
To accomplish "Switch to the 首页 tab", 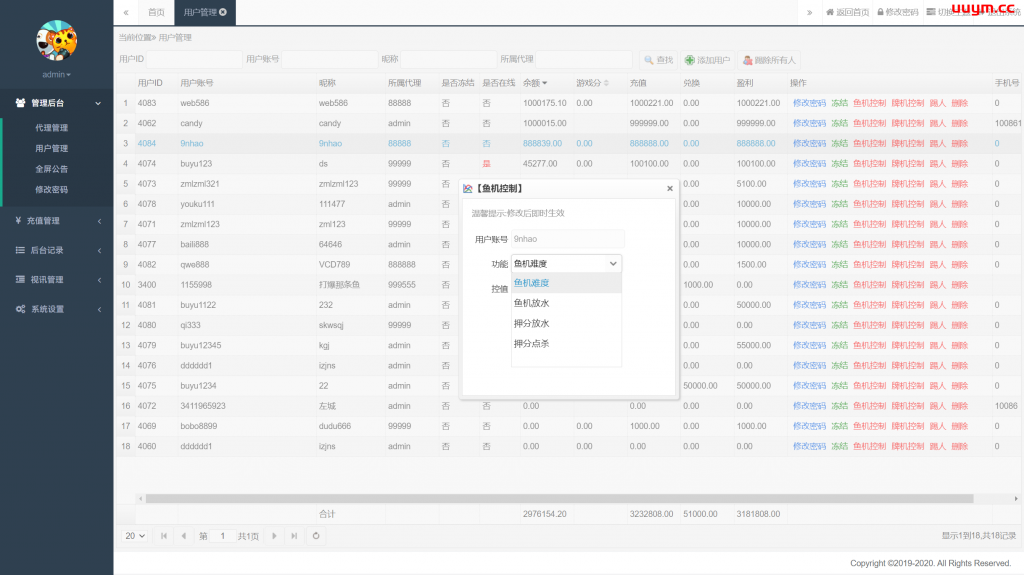I will point(156,12).
